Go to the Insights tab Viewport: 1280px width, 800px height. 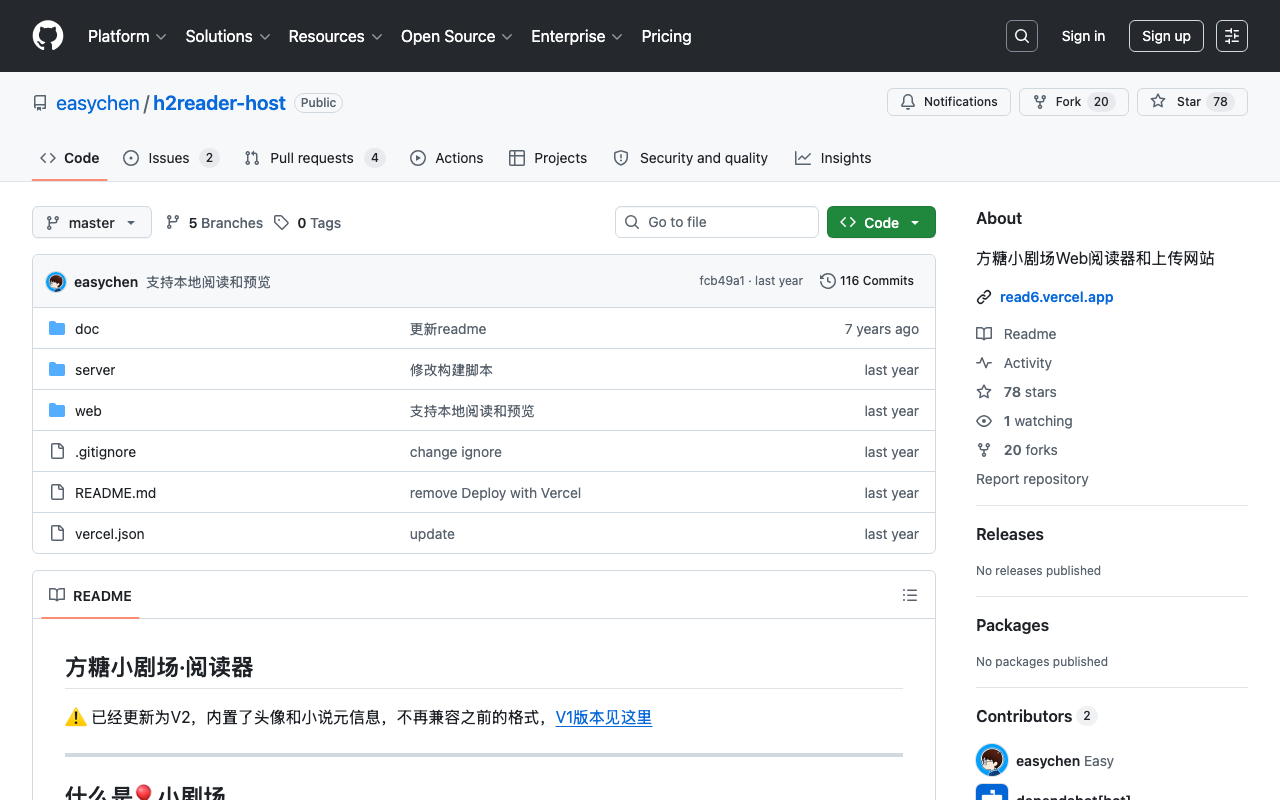pyautogui.click(x=833, y=158)
